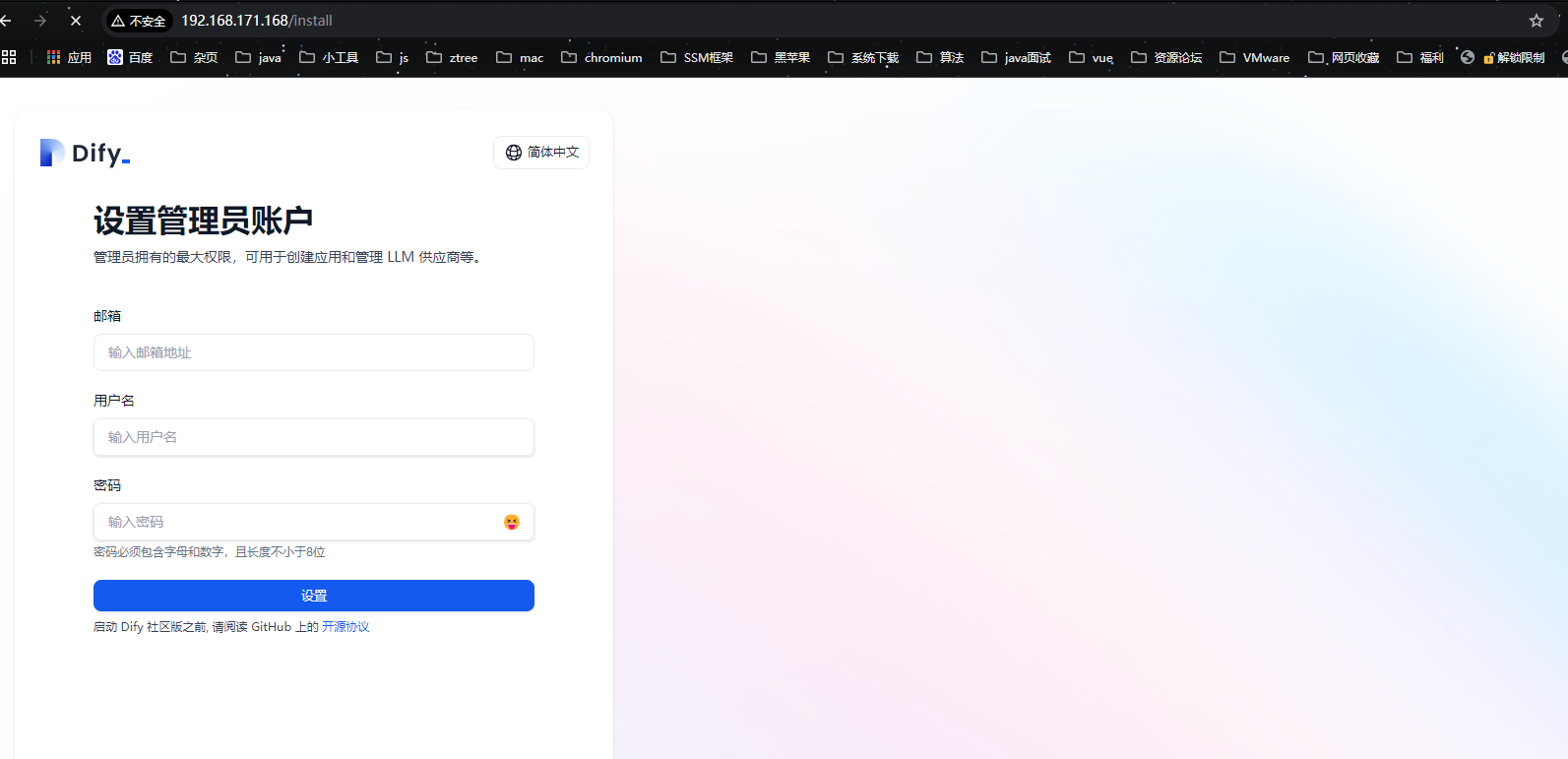Open the 杂页 bookmark folder
Screen dimensions: 1568x759
tap(194, 57)
